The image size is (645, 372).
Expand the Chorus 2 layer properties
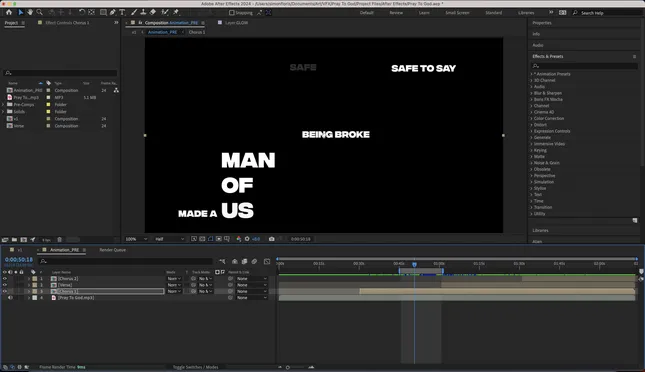[29, 279]
